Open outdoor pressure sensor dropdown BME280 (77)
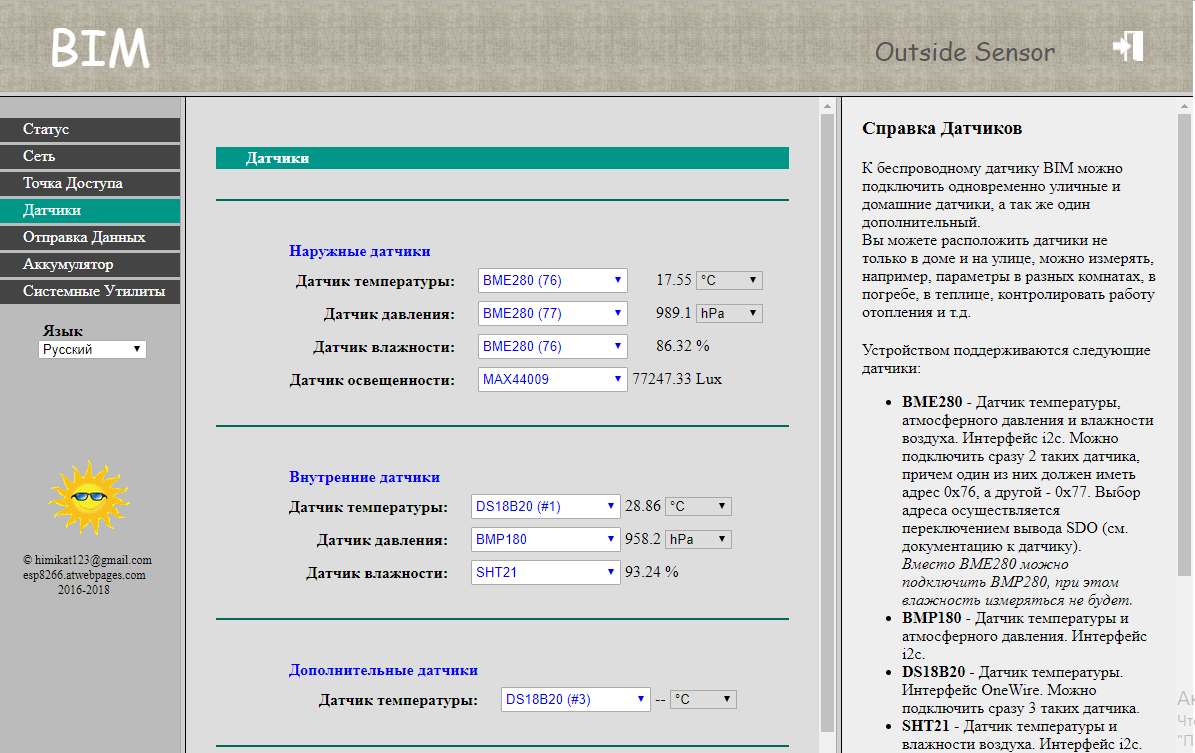 (552, 314)
